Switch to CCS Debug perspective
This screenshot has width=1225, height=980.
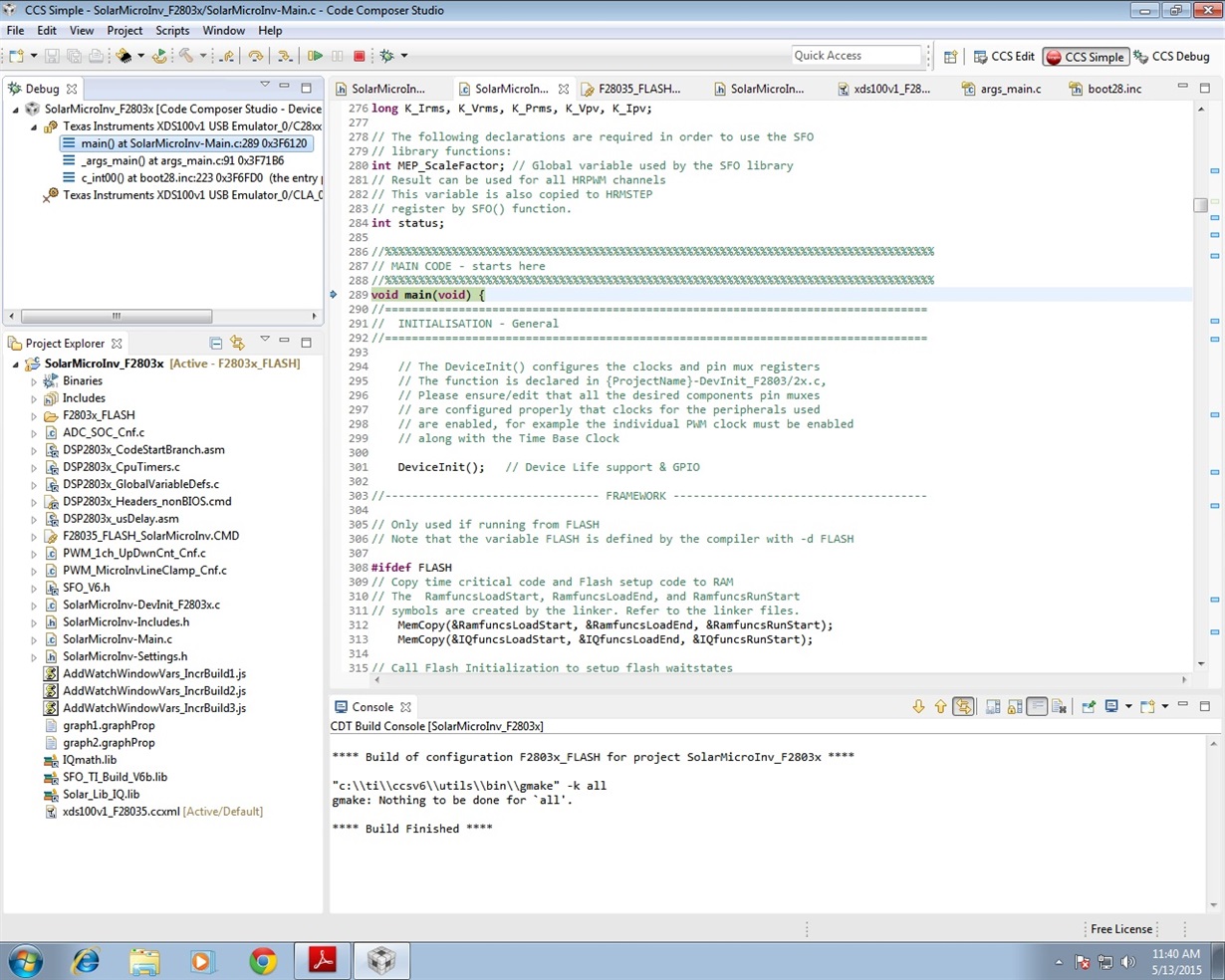1171,57
